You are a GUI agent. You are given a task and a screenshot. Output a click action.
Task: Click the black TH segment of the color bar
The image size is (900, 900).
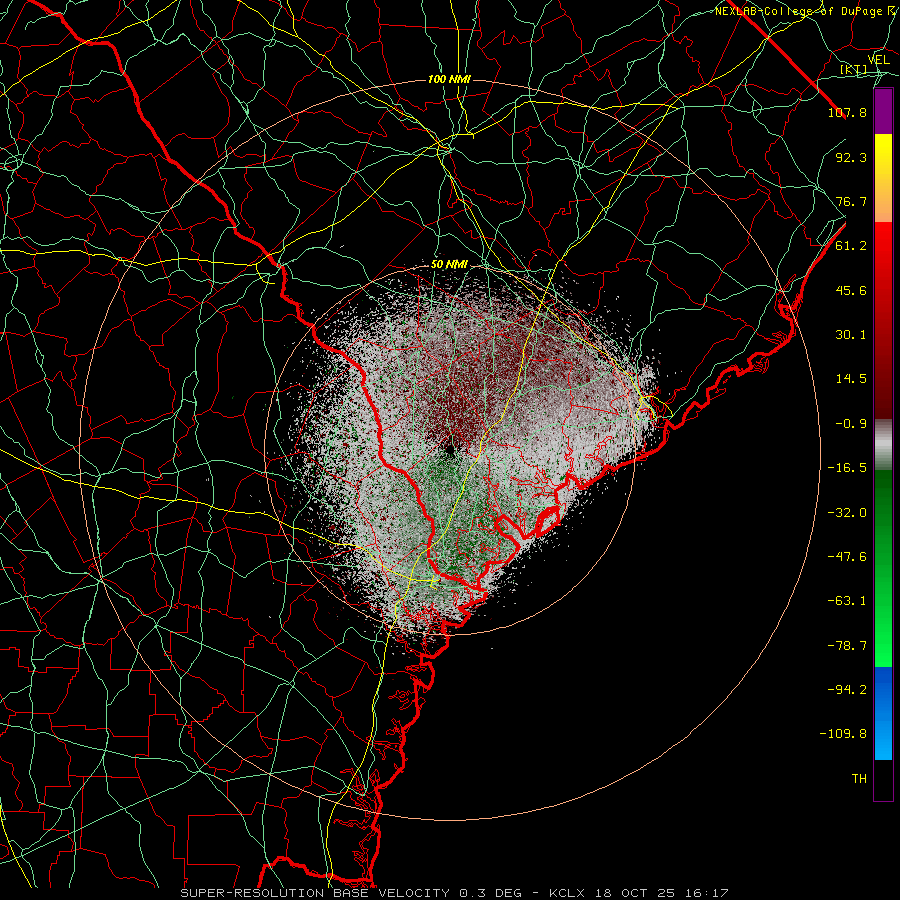click(x=883, y=780)
